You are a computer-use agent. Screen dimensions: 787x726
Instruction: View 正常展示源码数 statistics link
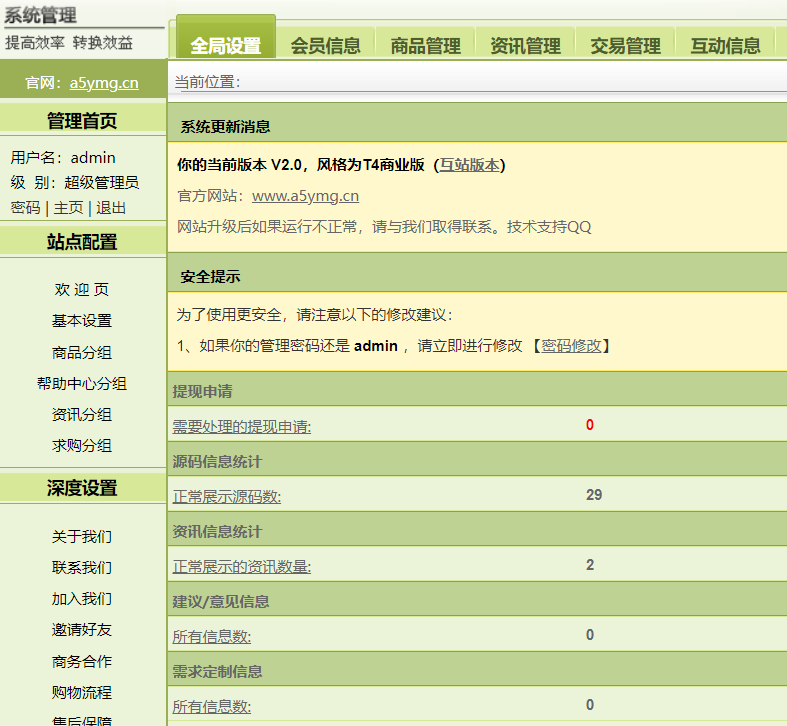(x=226, y=497)
